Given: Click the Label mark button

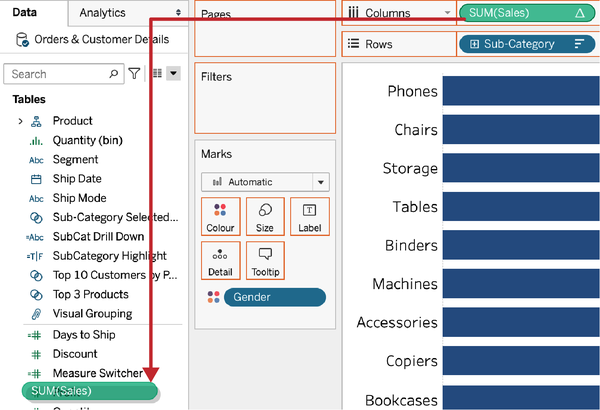Looking at the screenshot, I should click(x=309, y=216).
